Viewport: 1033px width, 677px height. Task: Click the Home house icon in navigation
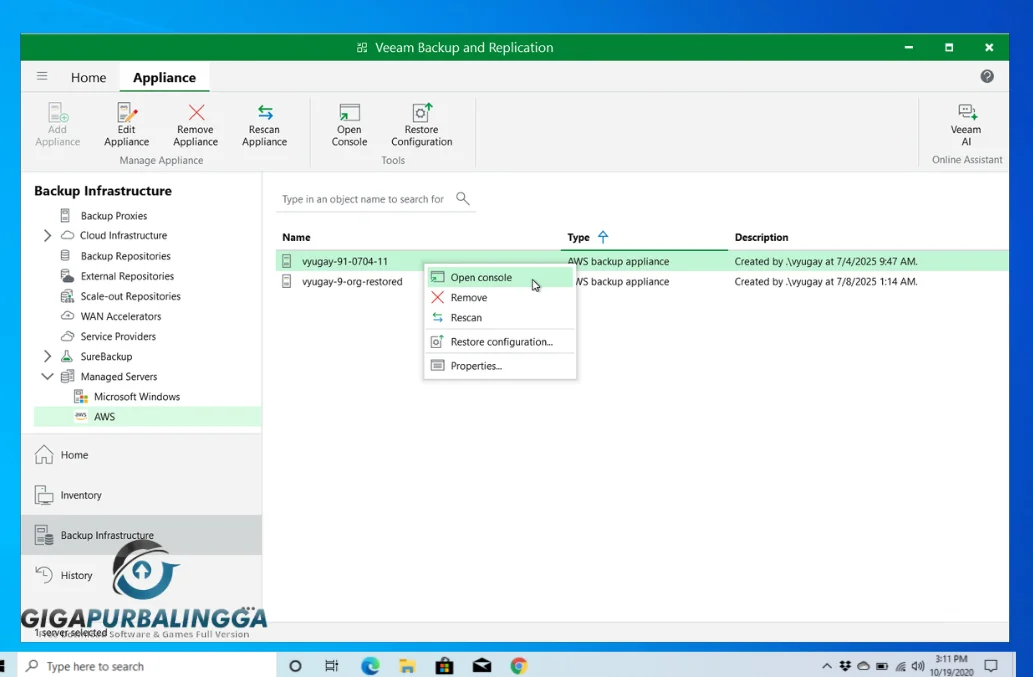point(44,454)
